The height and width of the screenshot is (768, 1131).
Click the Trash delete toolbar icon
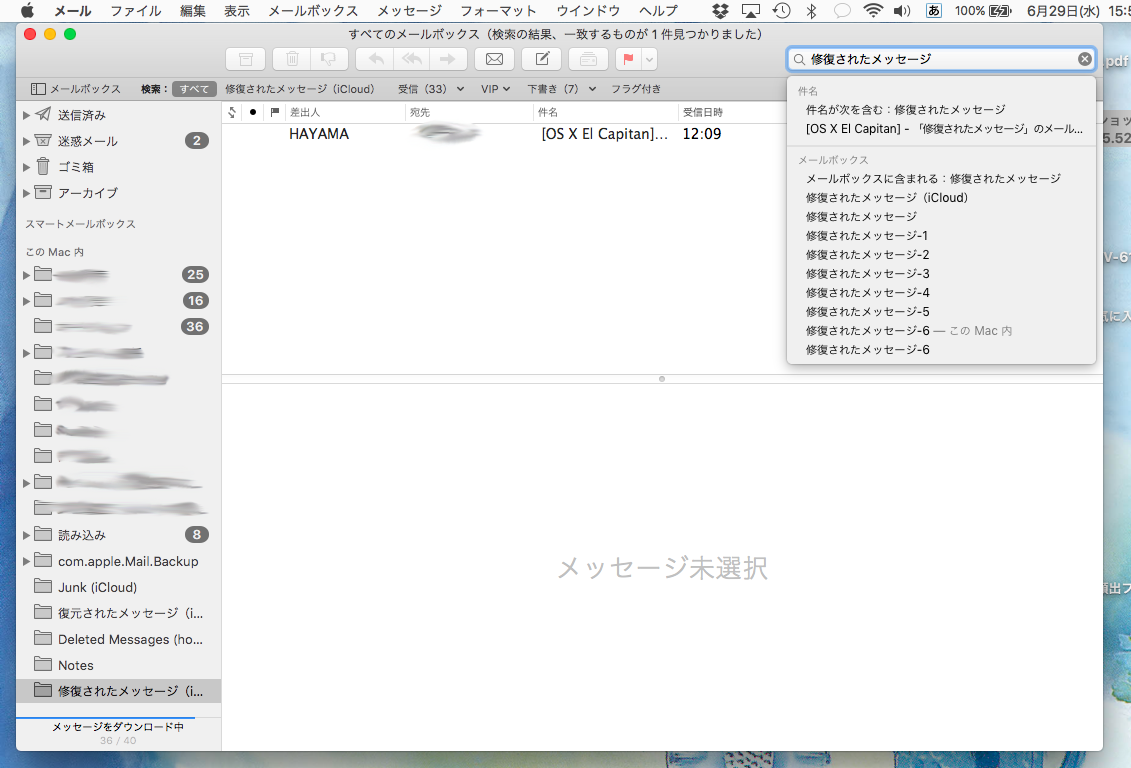tap(292, 59)
